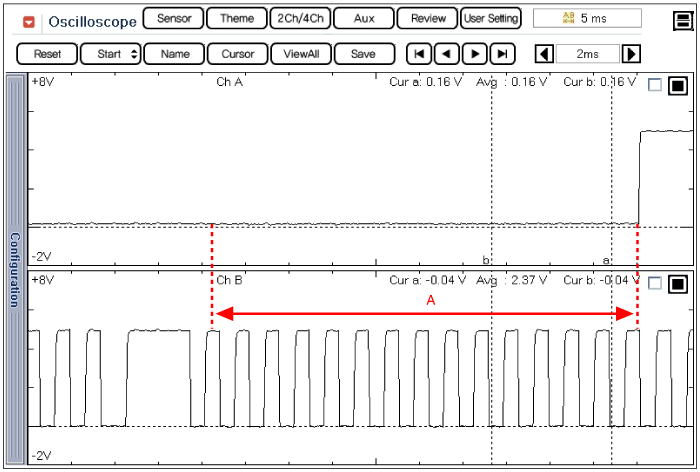Increase the time base from 2ms
Screen dimensions: 700x472
click(631, 54)
